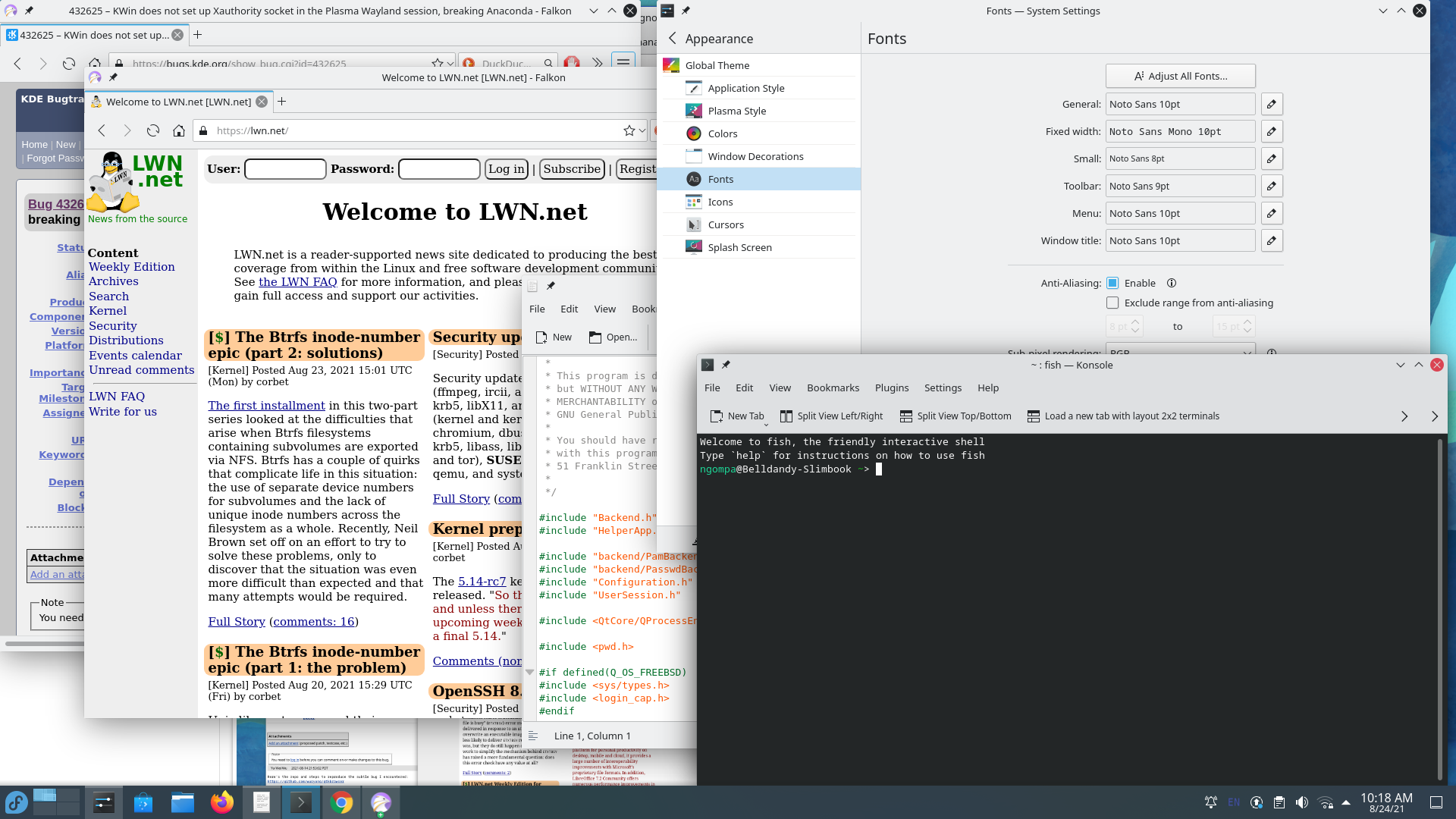Image resolution: width=1456 pixels, height=819 pixels.
Task: Open the Bookmarks menu in Konsole
Action: [x=833, y=388]
